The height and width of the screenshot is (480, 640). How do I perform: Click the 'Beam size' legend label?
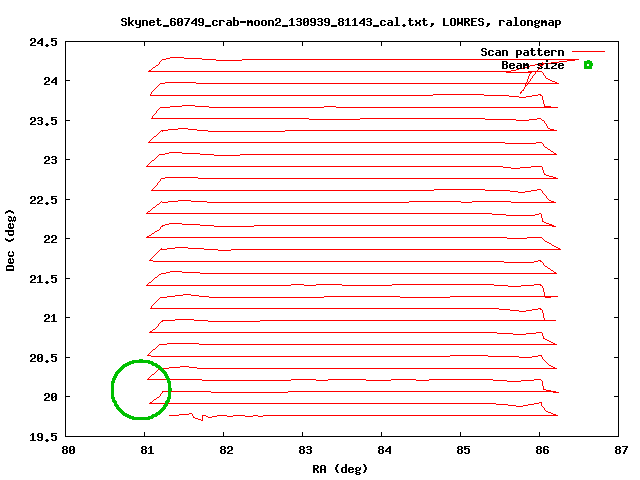pos(533,65)
